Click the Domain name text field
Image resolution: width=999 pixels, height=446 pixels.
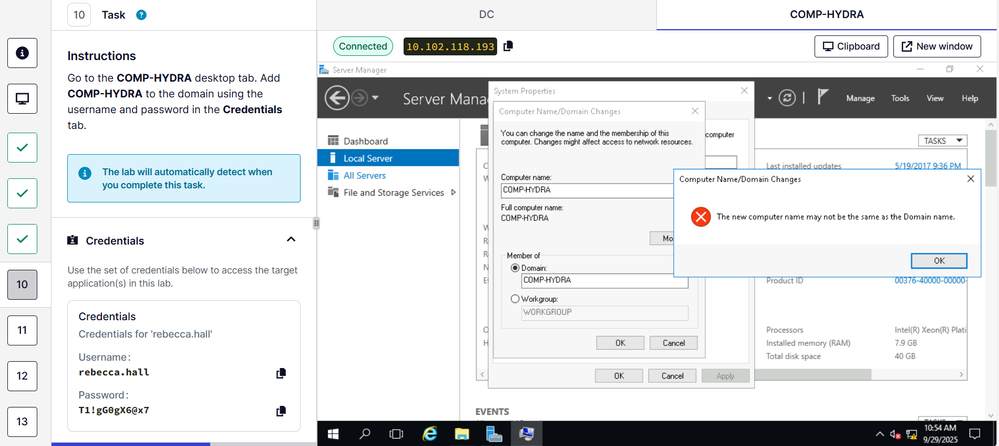[x=604, y=282]
